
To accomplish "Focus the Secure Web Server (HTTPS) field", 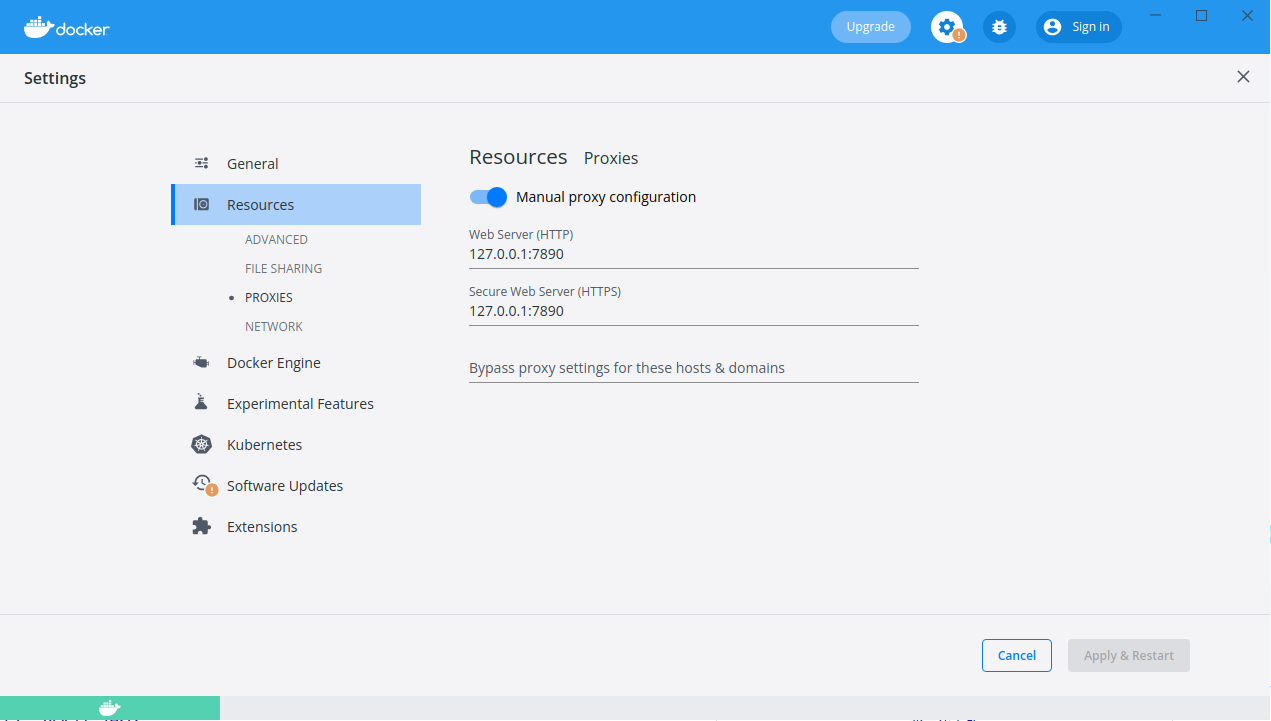I will [694, 312].
